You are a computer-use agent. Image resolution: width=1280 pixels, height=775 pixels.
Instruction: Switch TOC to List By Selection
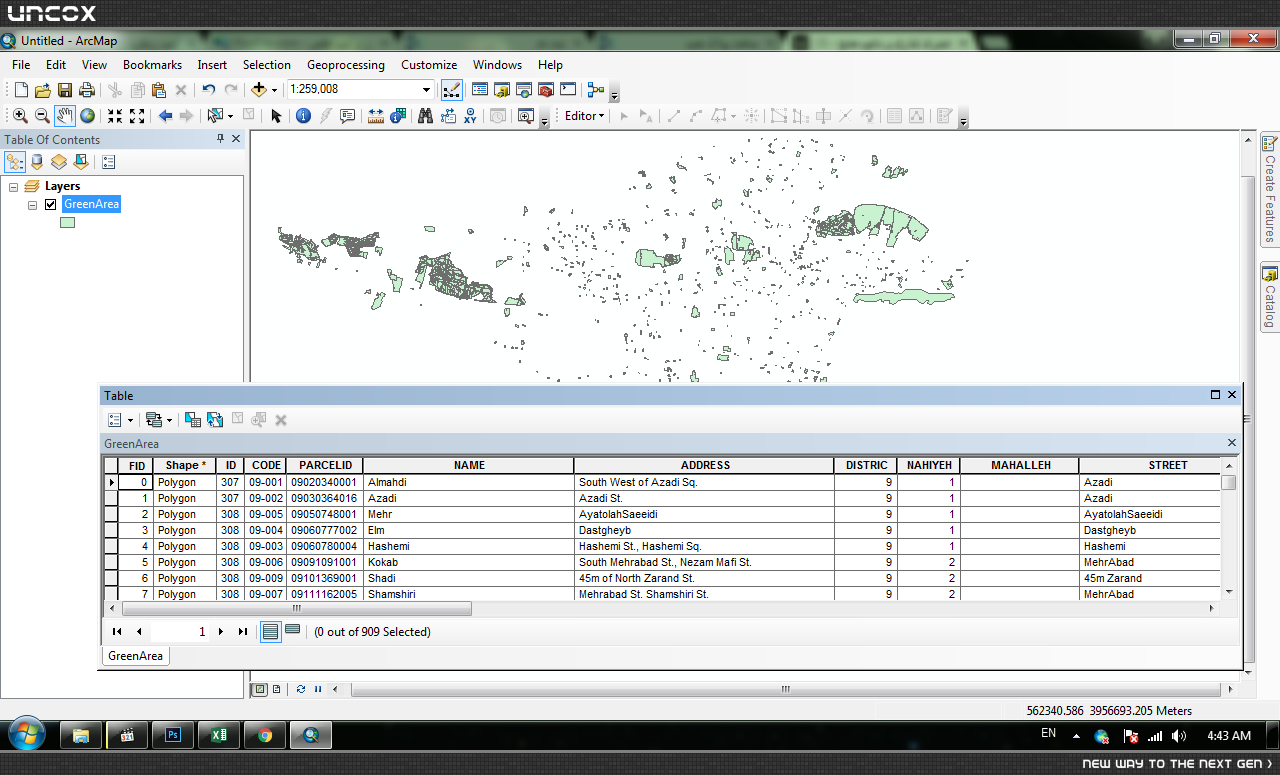click(x=81, y=162)
